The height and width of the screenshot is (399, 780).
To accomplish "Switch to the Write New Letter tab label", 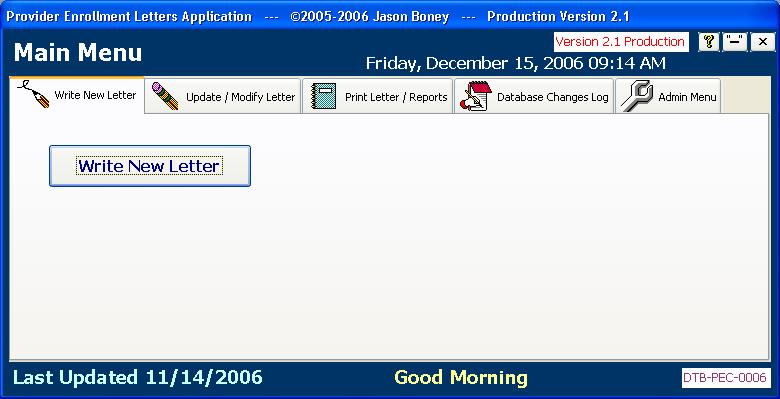I will pyautogui.click(x=95, y=95).
